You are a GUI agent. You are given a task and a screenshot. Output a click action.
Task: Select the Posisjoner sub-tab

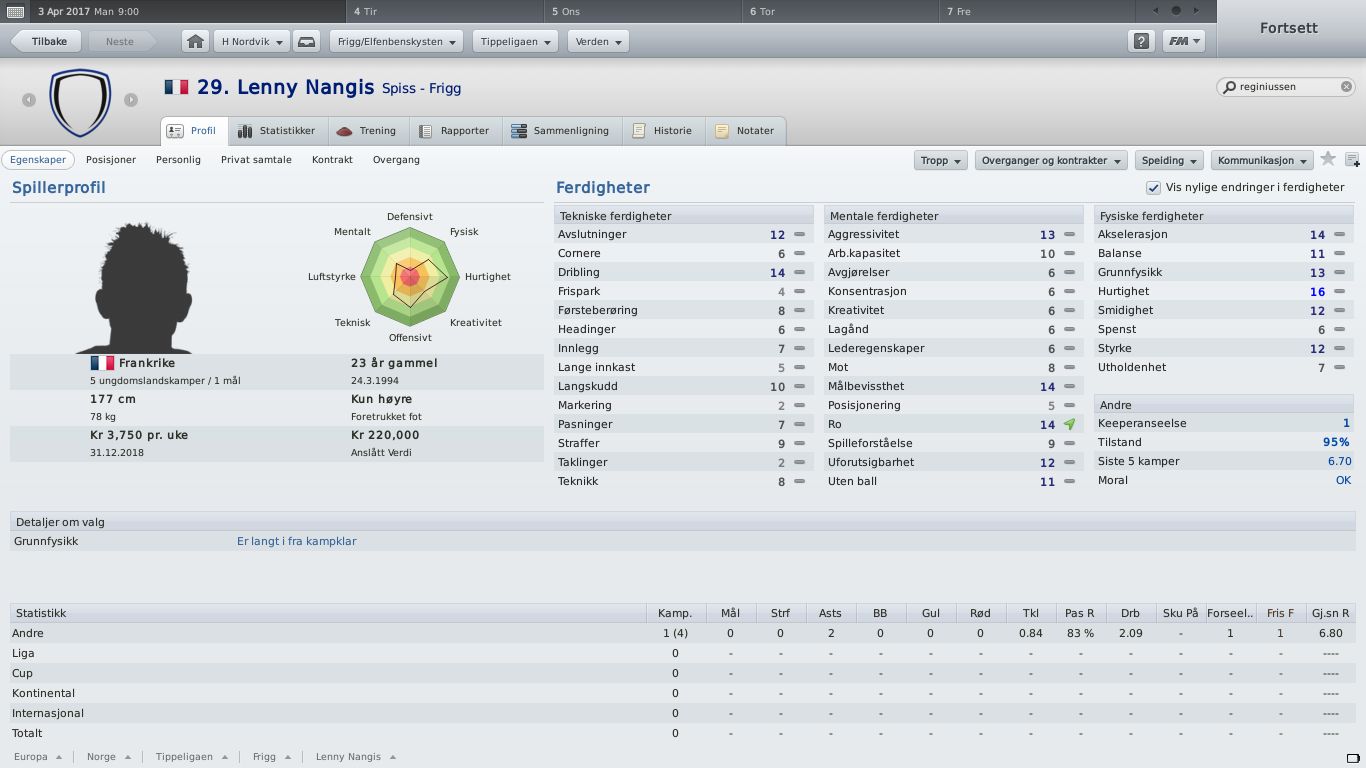pyautogui.click(x=111, y=160)
